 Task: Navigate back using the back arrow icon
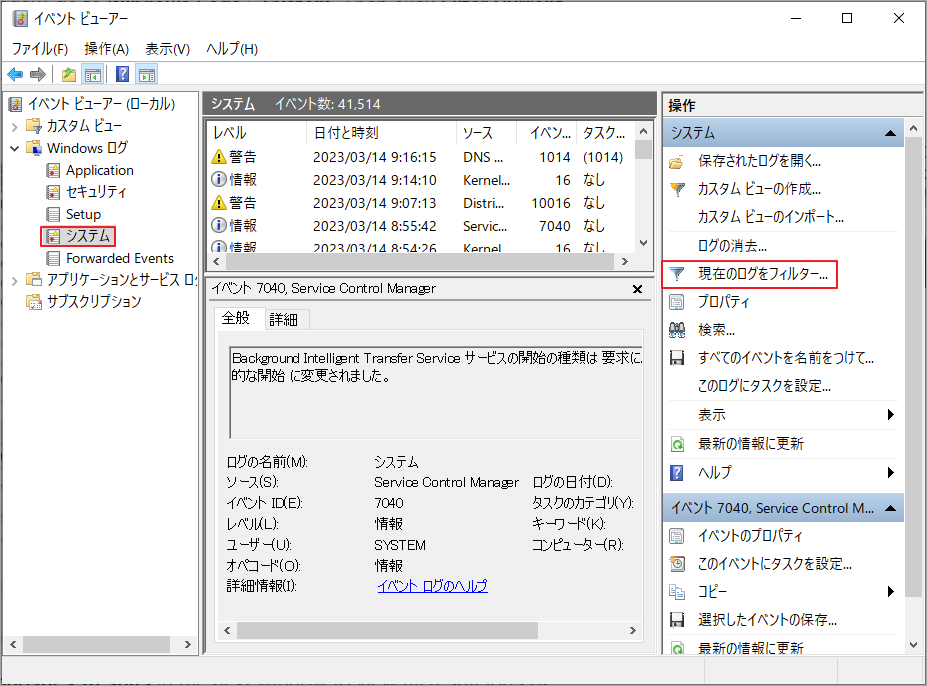[15, 73]
